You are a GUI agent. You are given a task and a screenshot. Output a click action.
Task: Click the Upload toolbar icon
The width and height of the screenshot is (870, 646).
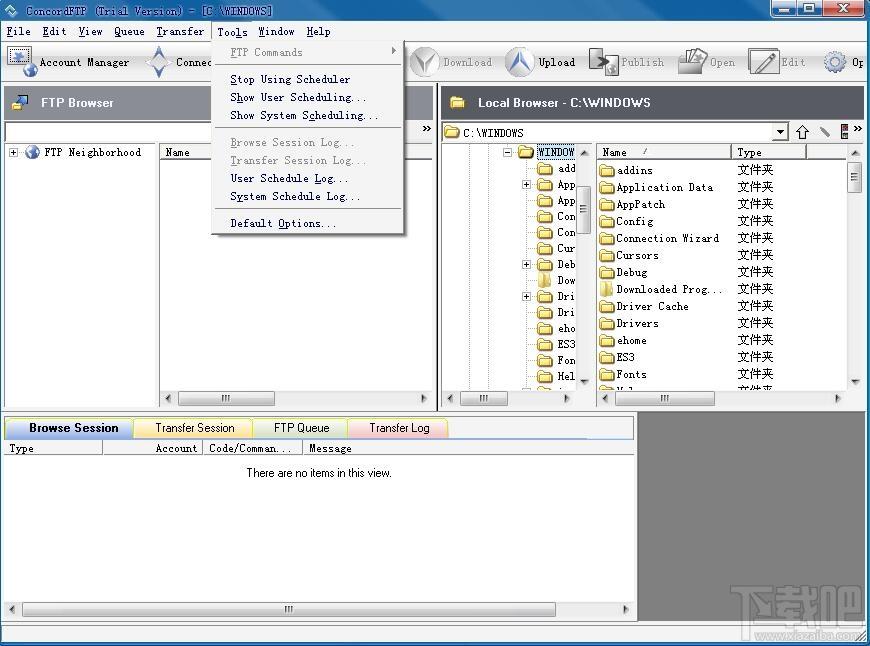tap(519, 62)
